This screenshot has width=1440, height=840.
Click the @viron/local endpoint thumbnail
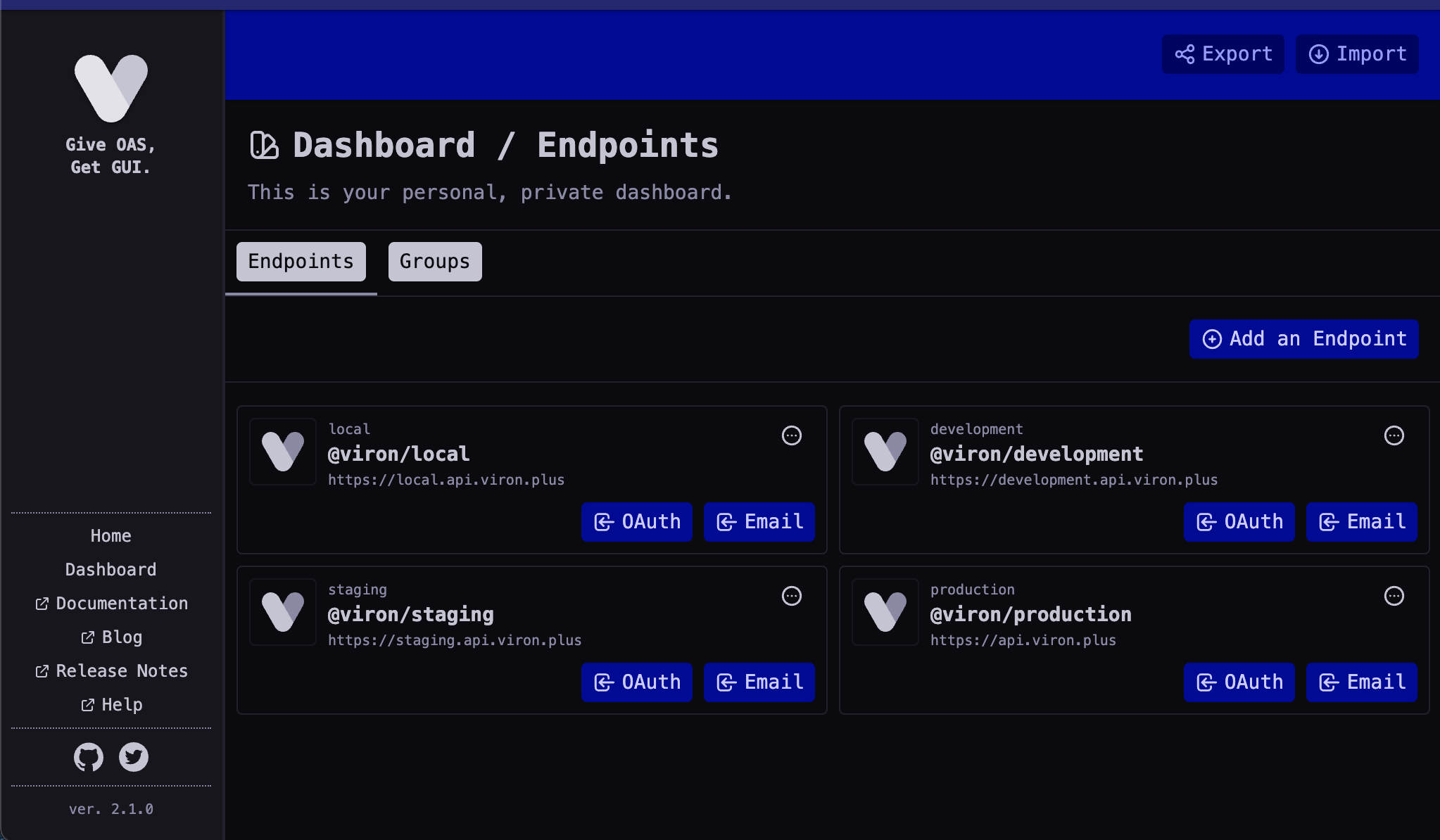tap(283, 452)
